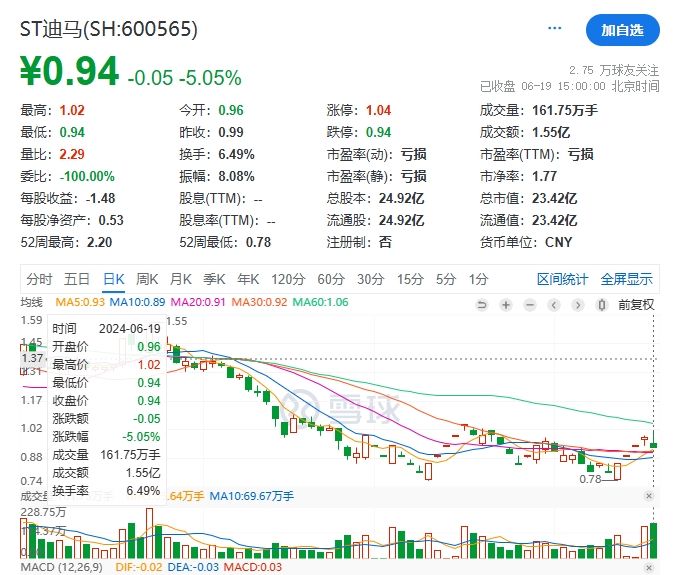Click the MACD (12,26,9) label

click(61, 567)
